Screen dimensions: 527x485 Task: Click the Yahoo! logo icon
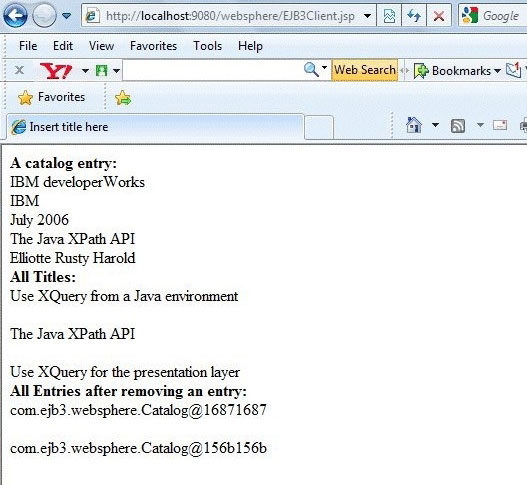pos(56,71)
